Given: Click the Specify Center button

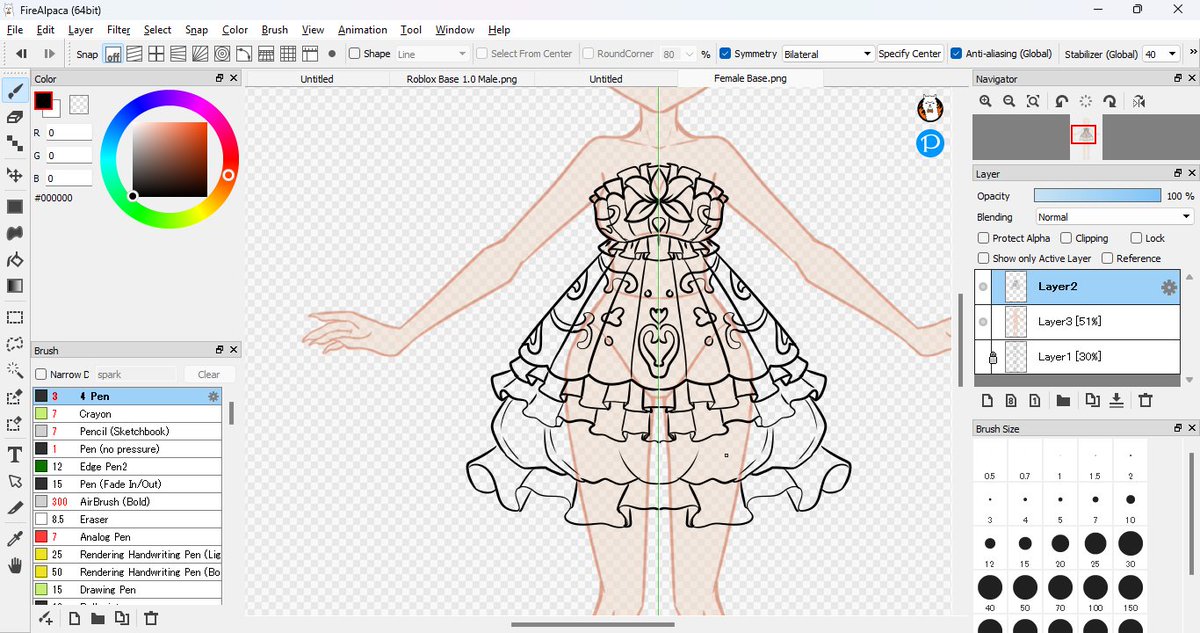Looking at the screenshot, I should [910, 54].
